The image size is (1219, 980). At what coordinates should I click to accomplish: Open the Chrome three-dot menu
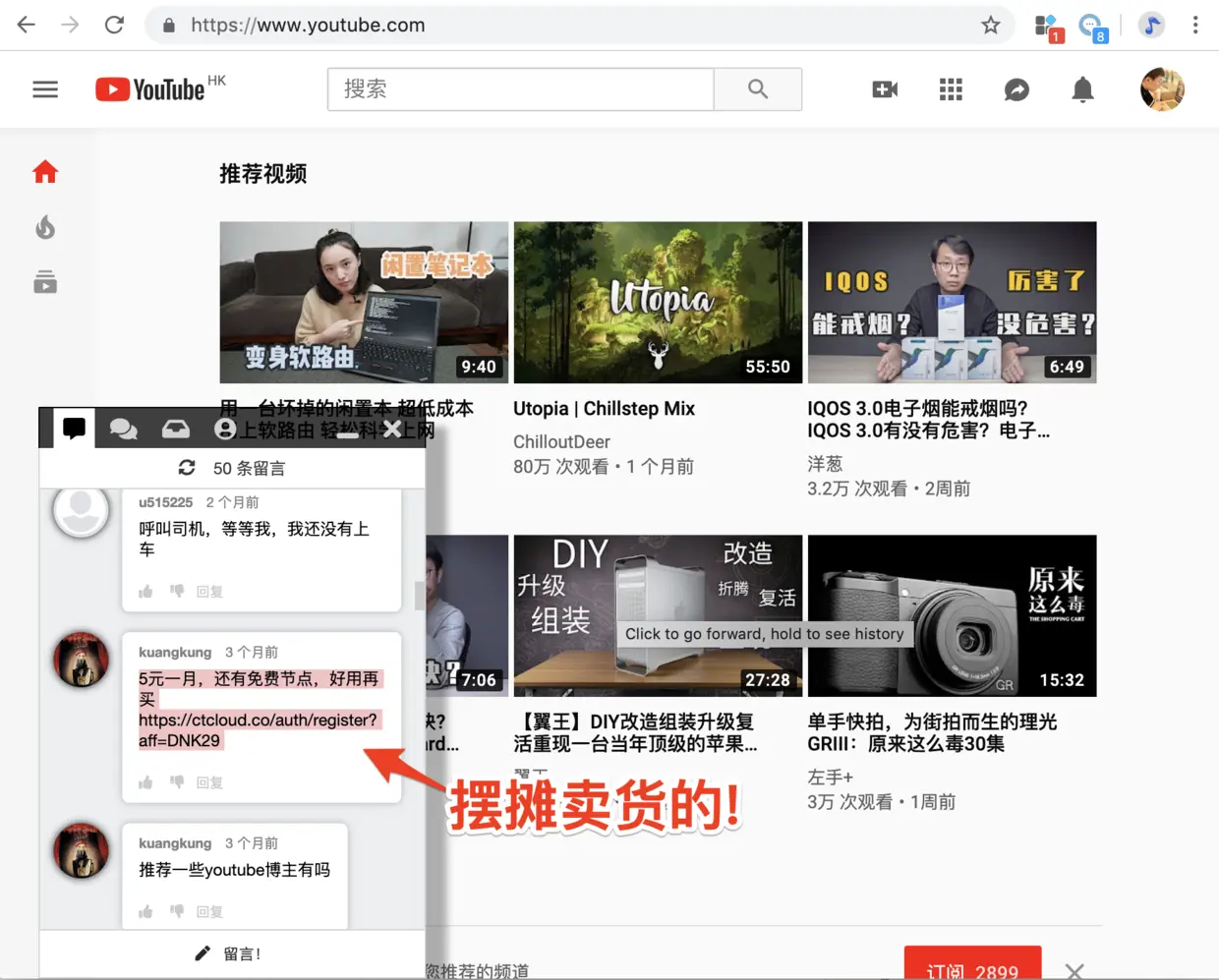pos(1195,25)
